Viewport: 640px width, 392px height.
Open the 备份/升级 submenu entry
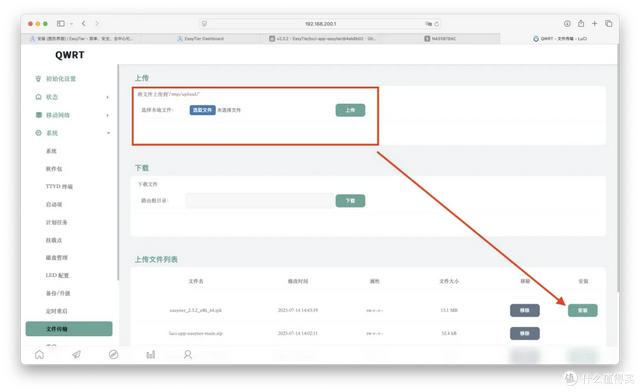click(58, 293)
